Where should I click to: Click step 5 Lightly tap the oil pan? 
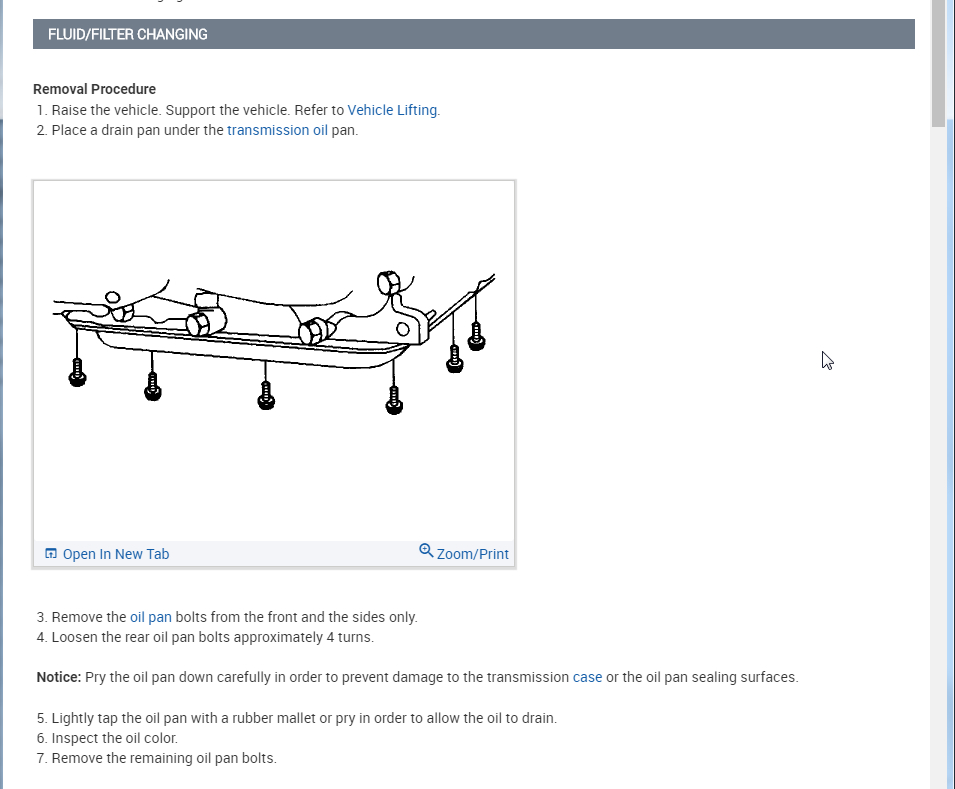tap(297, 718)
